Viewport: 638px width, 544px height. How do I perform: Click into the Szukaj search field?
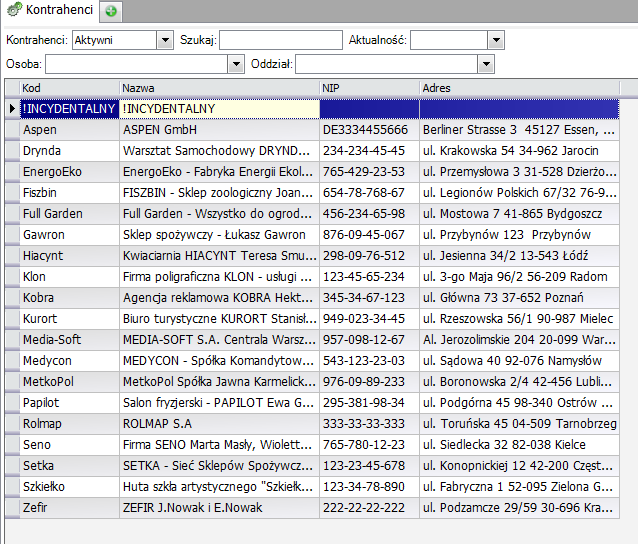coord(281,40)
